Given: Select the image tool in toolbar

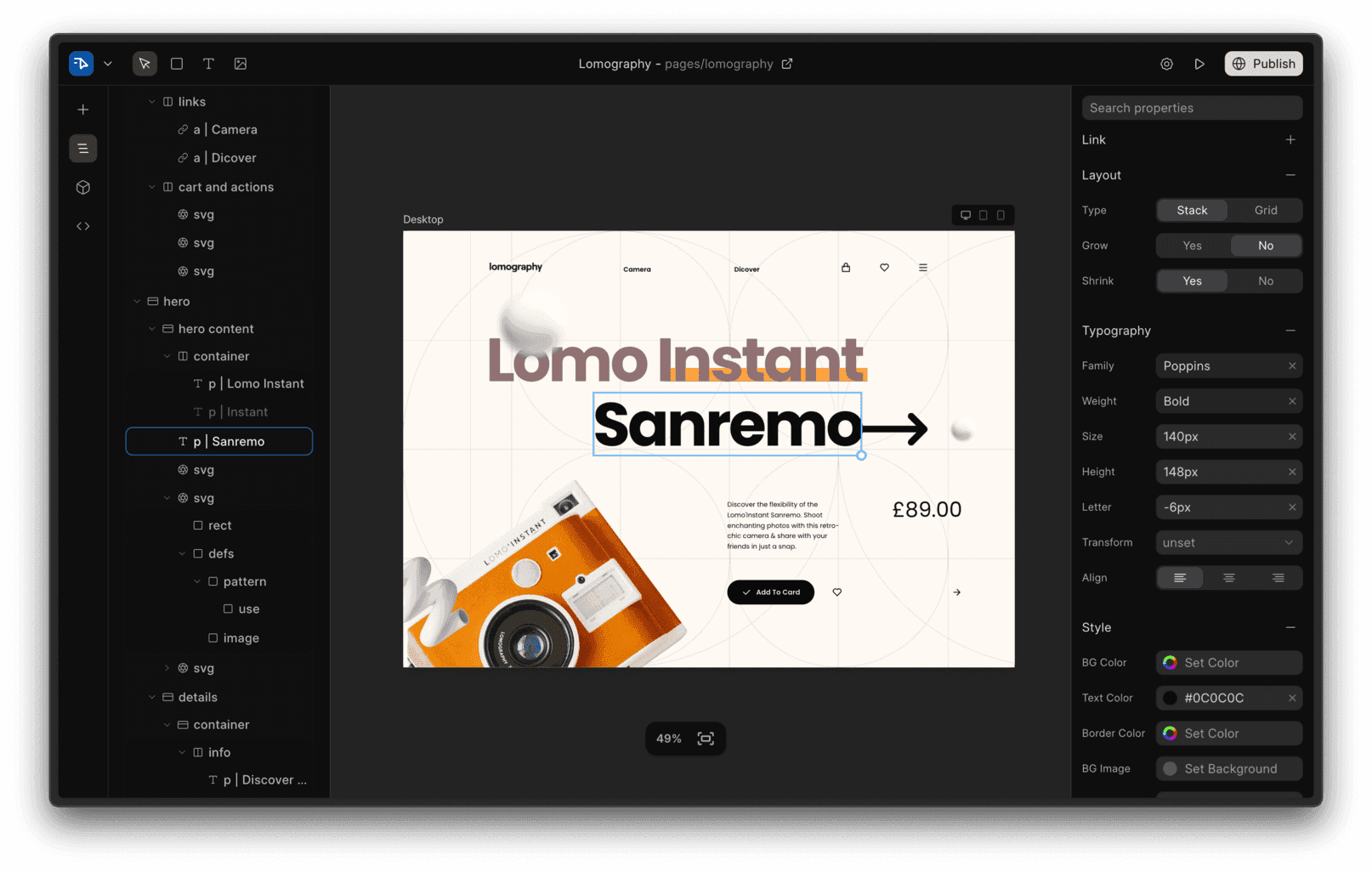Looking at the screenshot, I should 241,64.
